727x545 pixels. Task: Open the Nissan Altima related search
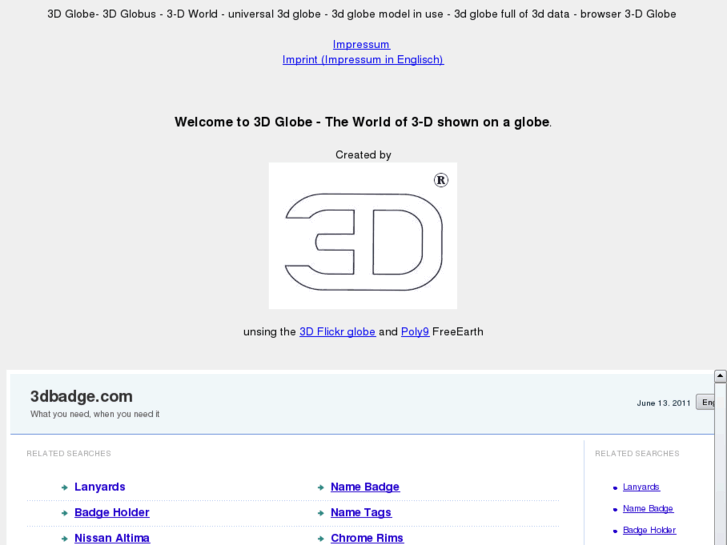[112, 538]
